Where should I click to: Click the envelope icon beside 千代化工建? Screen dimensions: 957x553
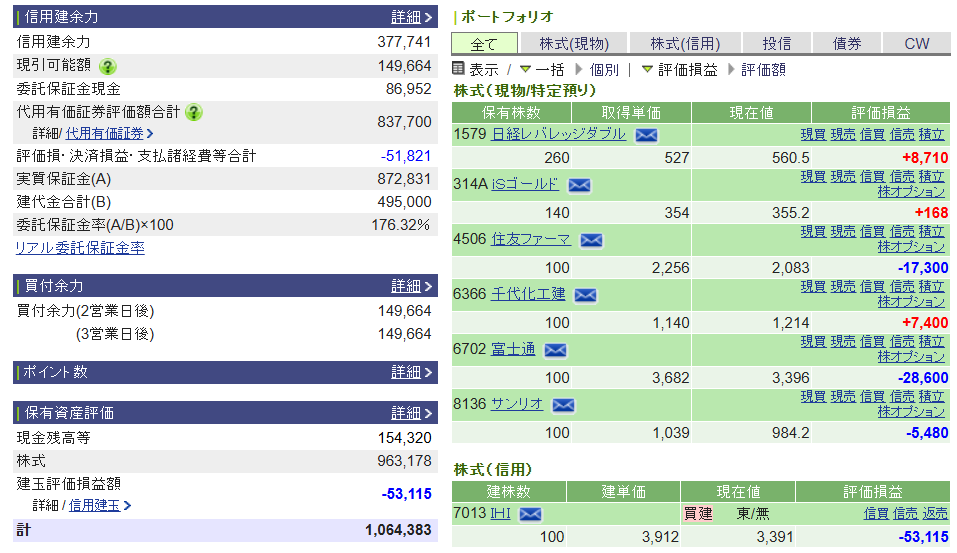click(x=585, y=295)
